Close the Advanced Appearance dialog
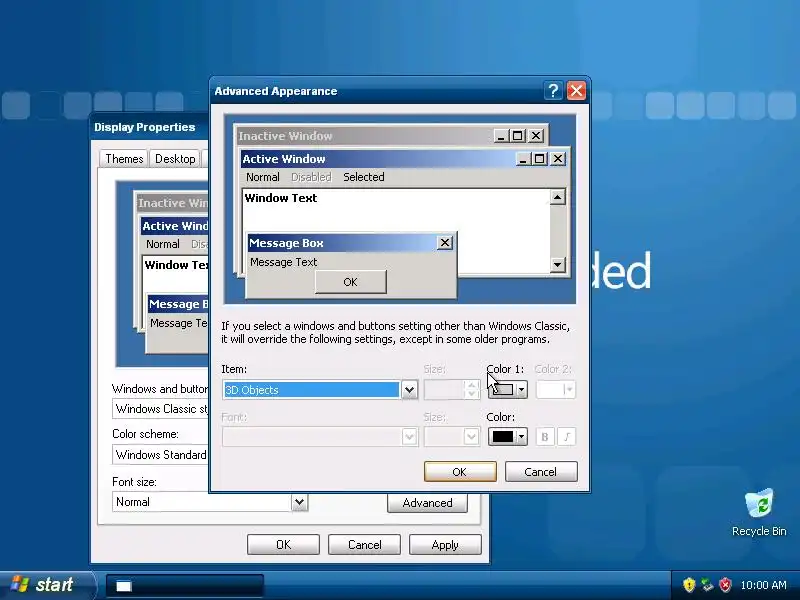 577,91
